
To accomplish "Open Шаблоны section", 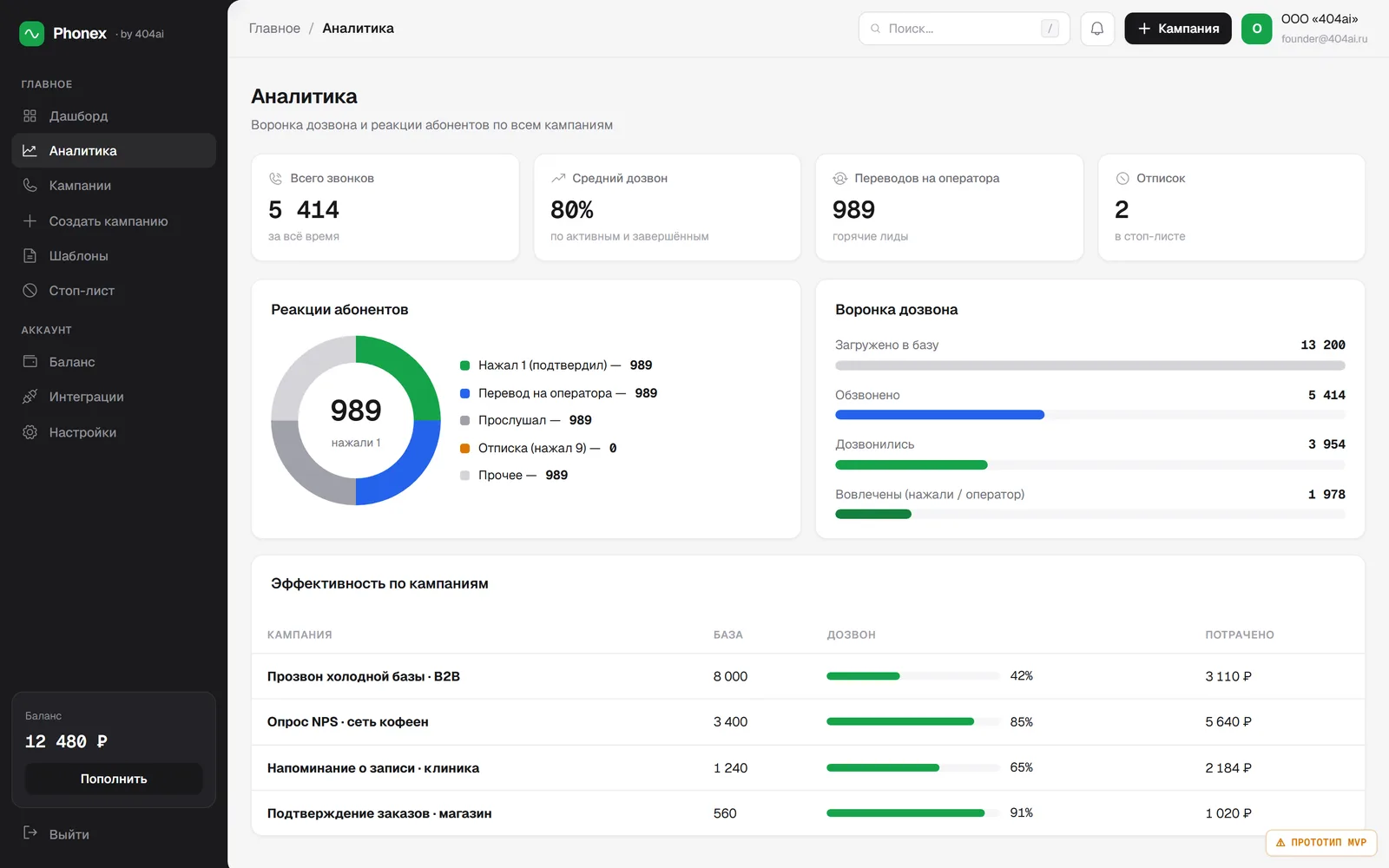I will (114, 255).
